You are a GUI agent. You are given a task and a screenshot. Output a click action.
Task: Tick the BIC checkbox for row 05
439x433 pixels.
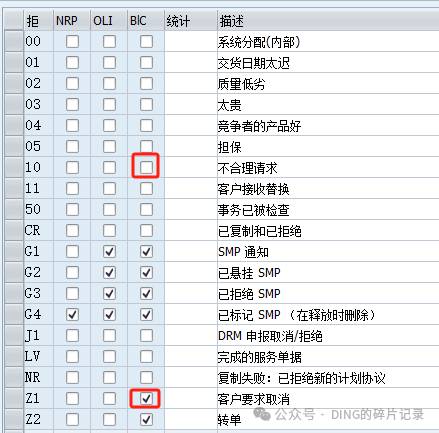(x=146, y=147)
